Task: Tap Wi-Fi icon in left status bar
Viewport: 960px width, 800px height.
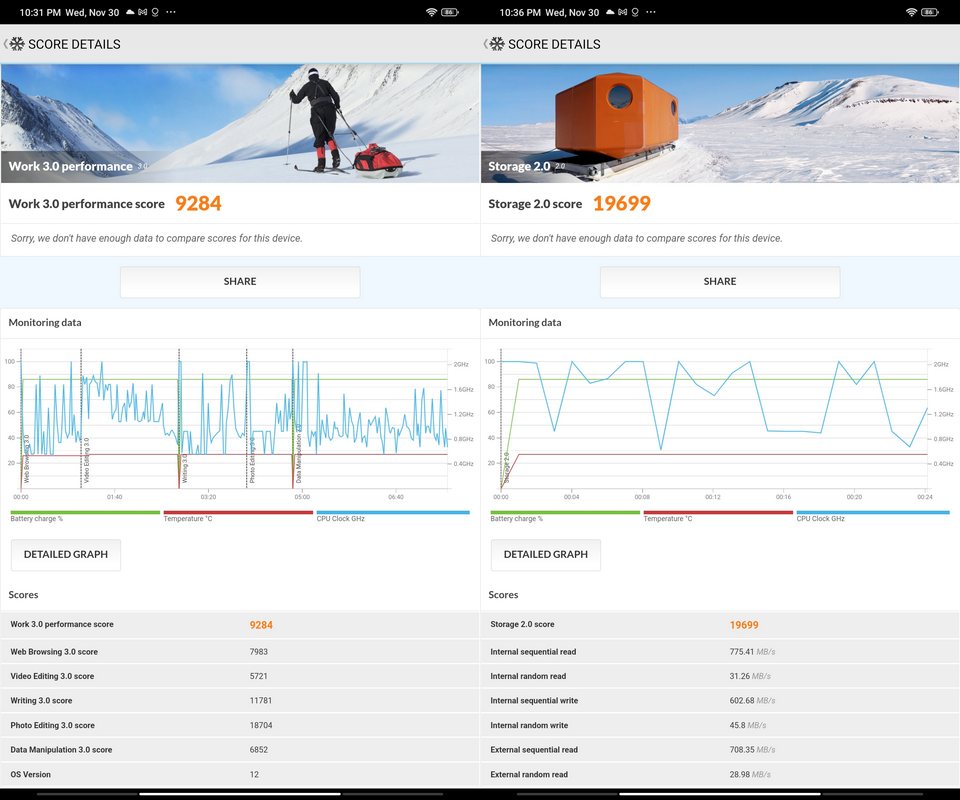Action: coord(432,12)
